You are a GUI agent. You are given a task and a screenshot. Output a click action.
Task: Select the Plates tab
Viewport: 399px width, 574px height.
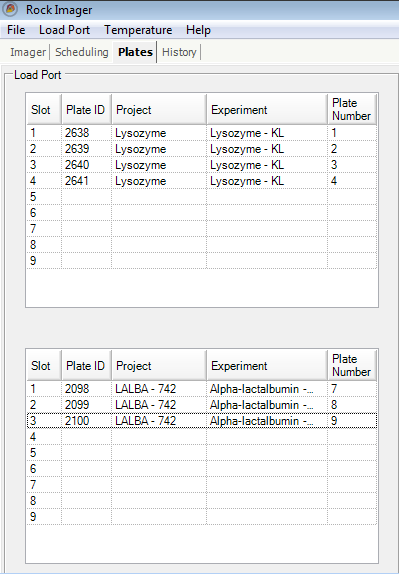pos(135,52)
